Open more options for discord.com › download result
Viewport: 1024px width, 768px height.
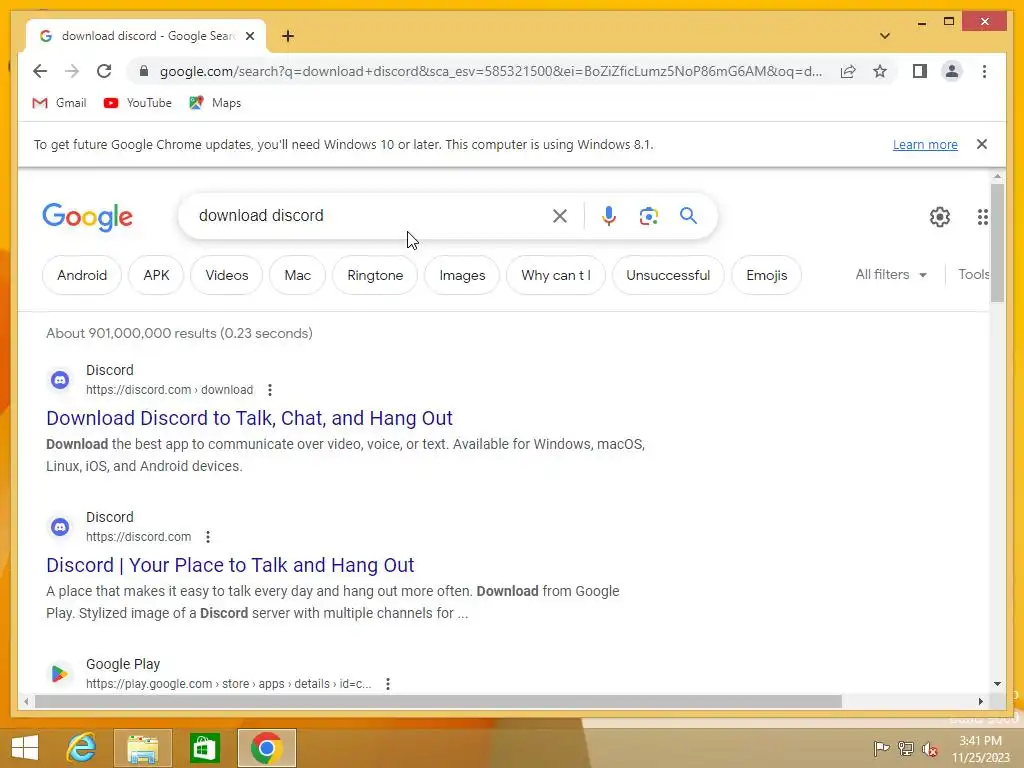(x=270, y=390)
